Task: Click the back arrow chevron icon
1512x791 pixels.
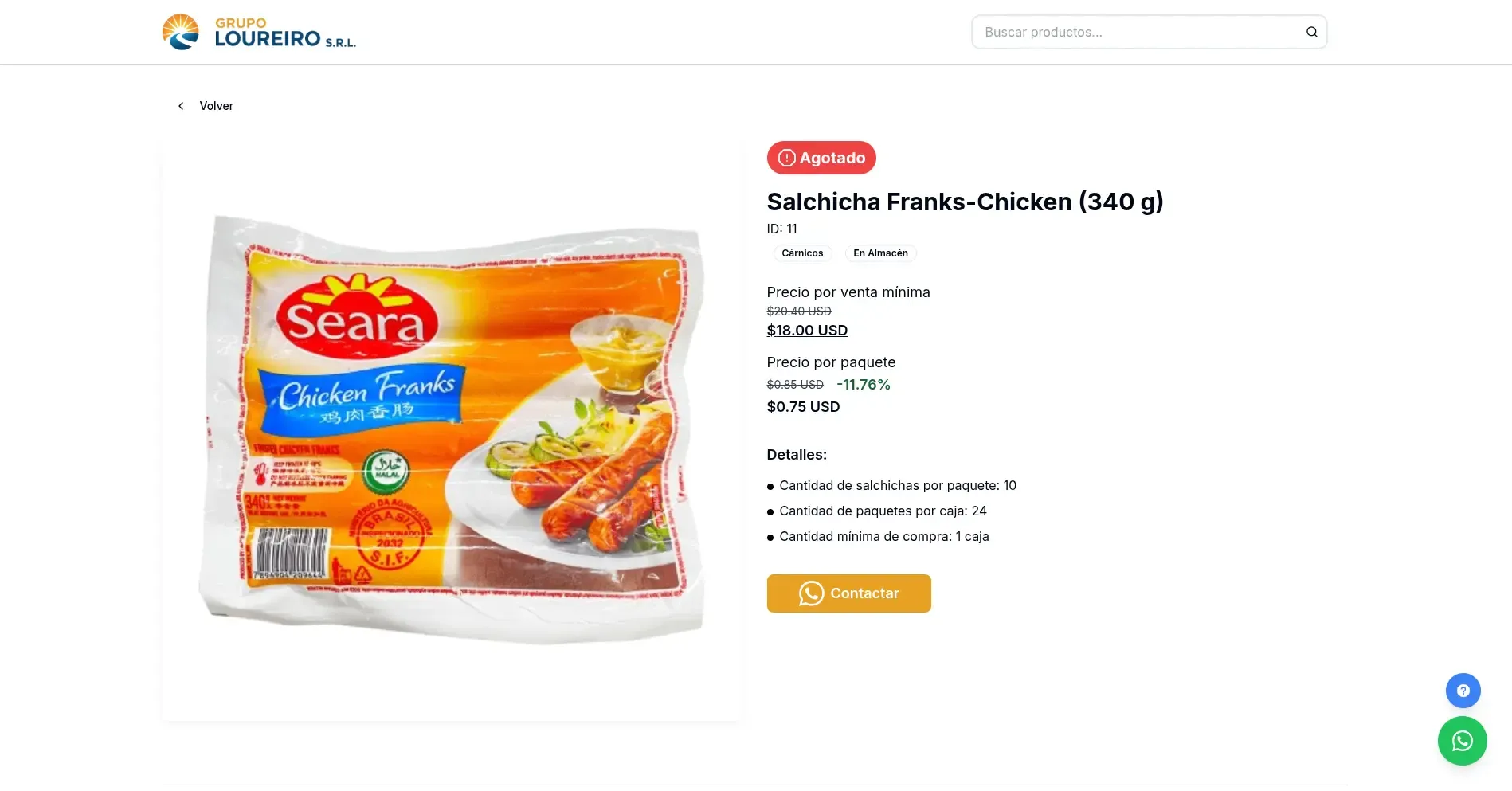Action: (181, 106)
